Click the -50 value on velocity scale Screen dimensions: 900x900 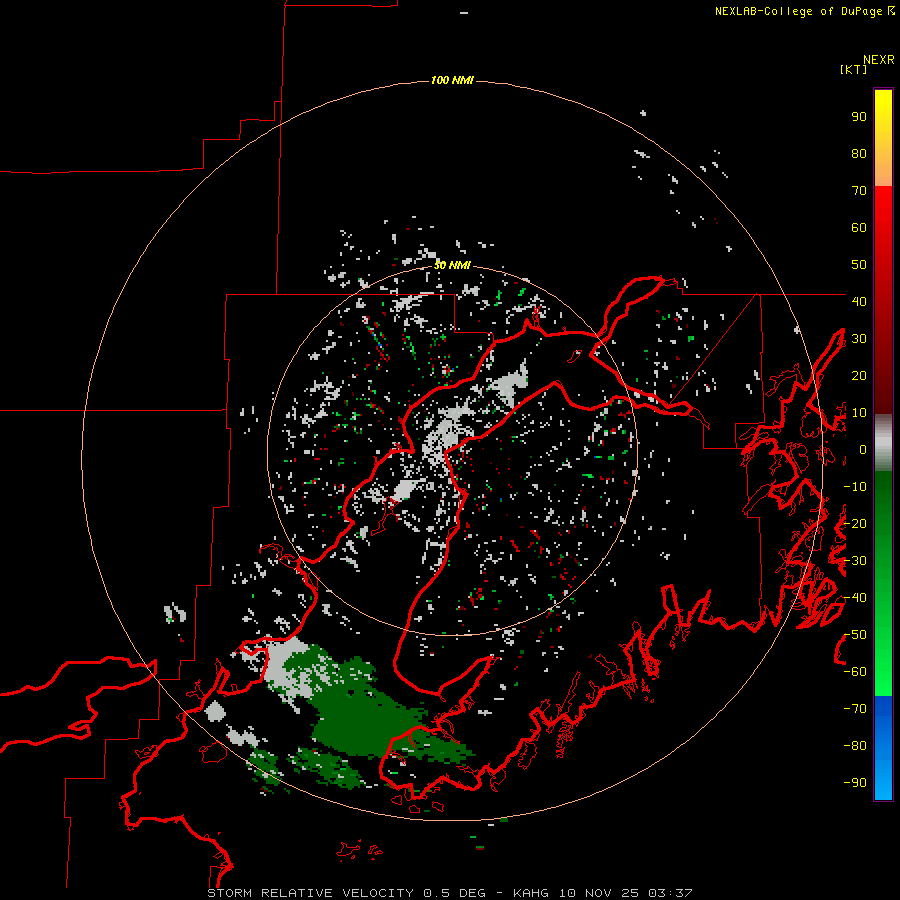pyautogui.click(x=855, y=635)
